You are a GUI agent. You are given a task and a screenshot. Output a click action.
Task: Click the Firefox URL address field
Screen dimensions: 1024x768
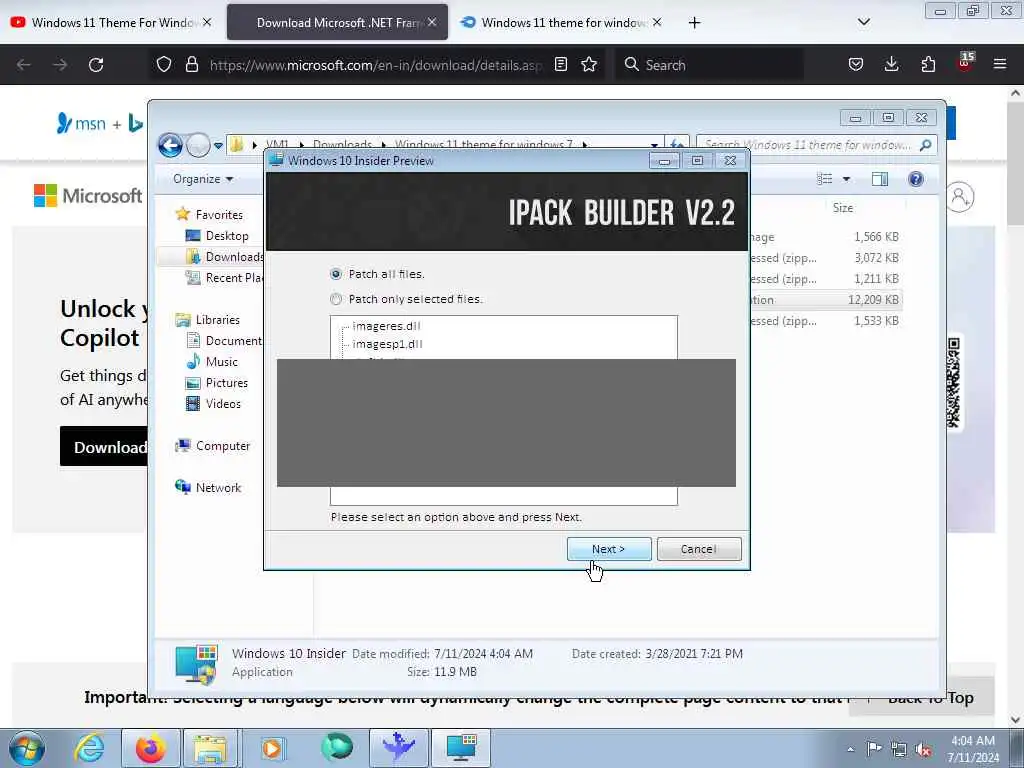376,65
